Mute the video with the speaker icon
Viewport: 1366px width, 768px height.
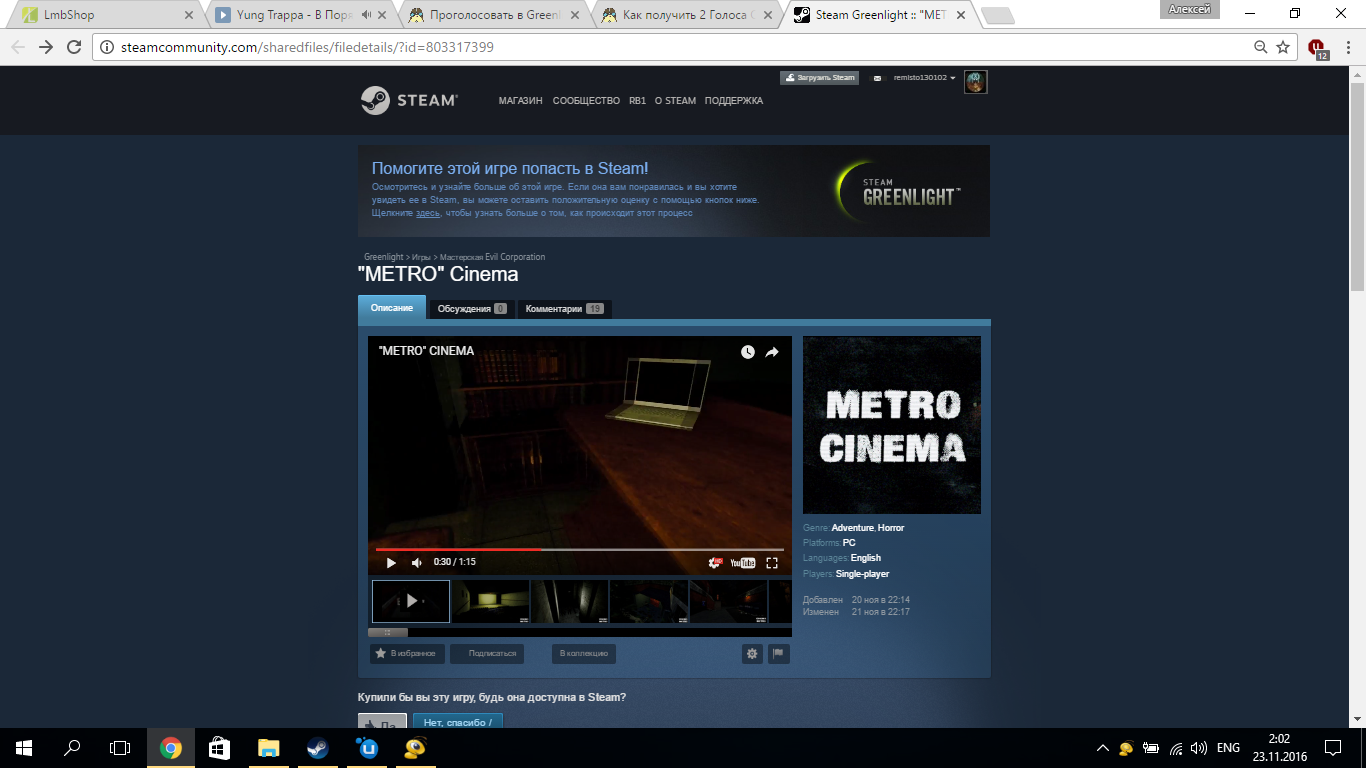point(417,563)
